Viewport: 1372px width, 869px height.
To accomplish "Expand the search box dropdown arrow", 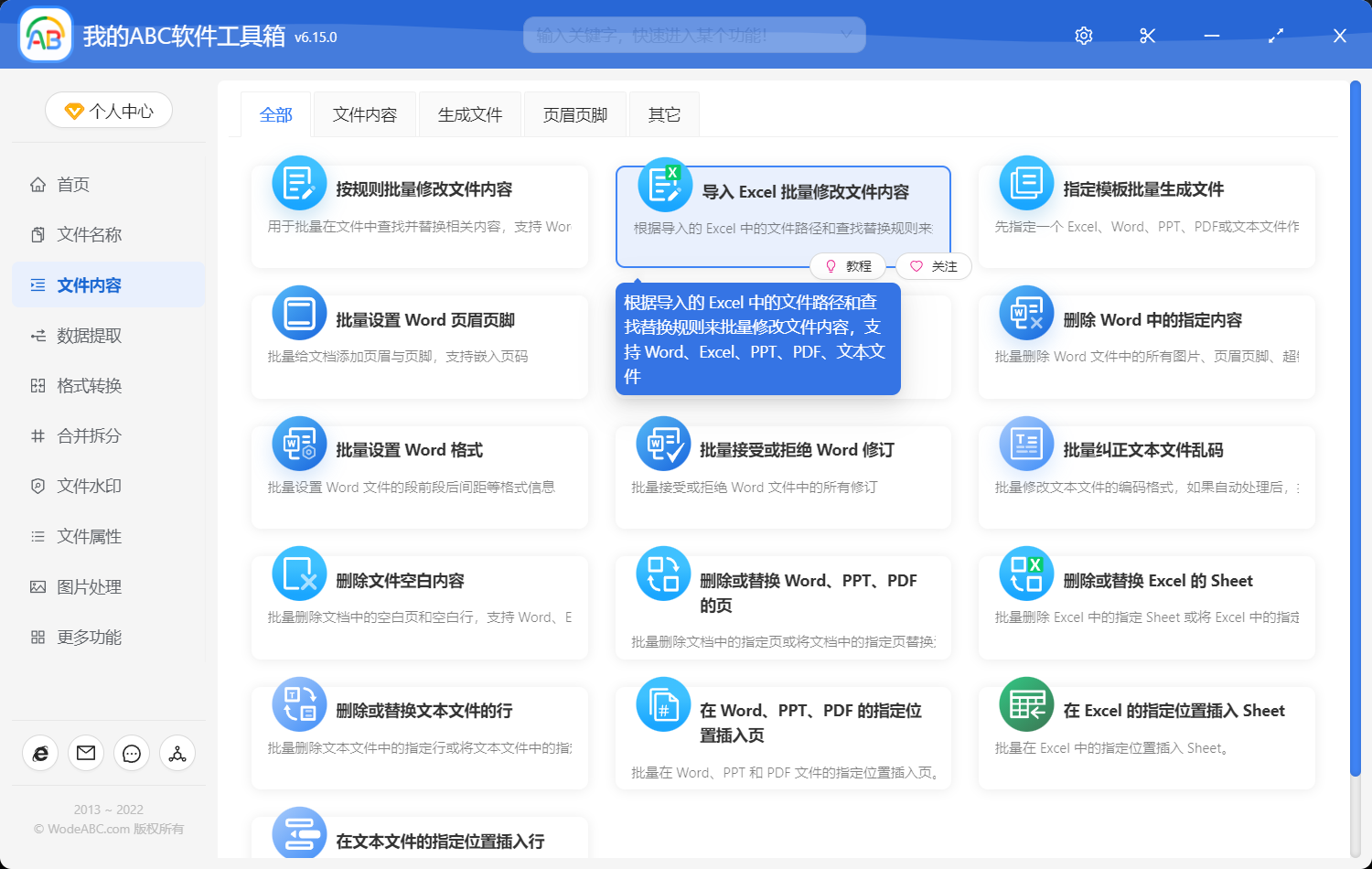I will [x=847, y=36].
